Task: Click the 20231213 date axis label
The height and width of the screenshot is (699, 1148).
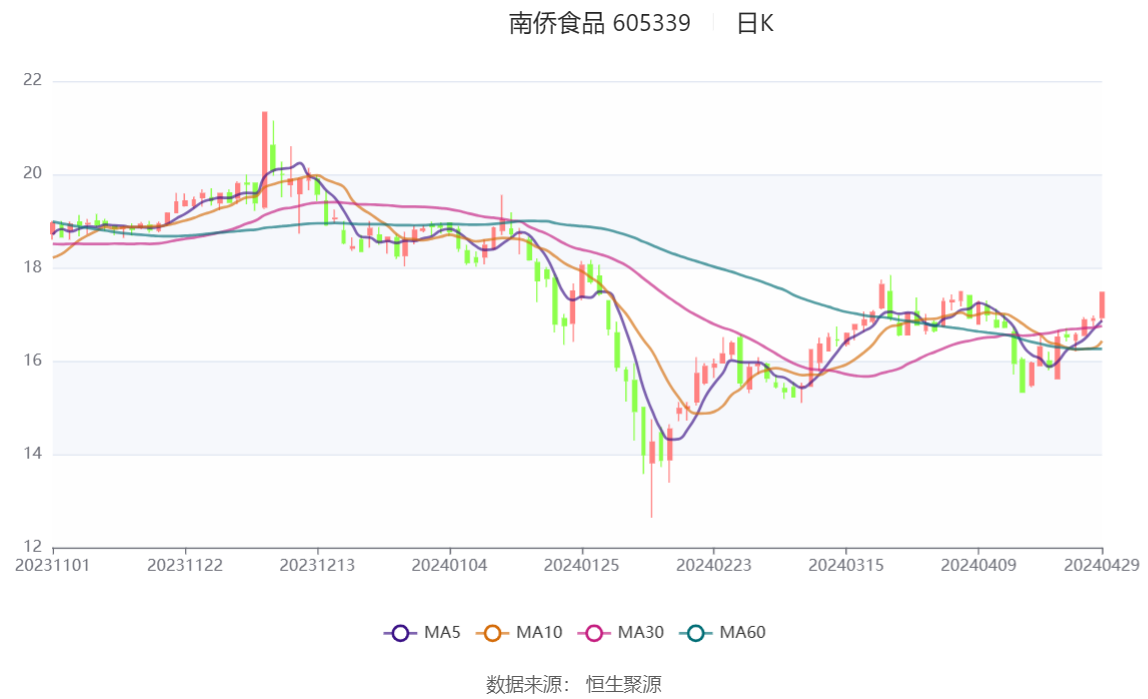Action: point(317,565)
